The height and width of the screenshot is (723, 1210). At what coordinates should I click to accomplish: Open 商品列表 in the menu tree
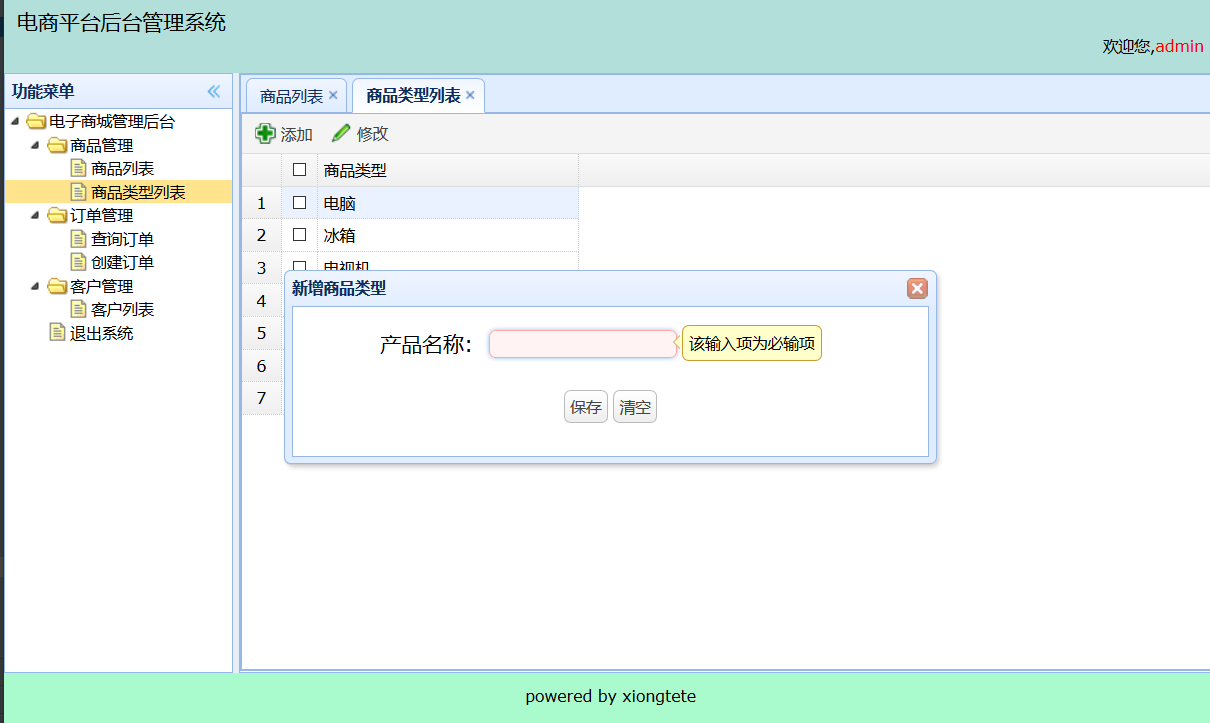point(122,169)
